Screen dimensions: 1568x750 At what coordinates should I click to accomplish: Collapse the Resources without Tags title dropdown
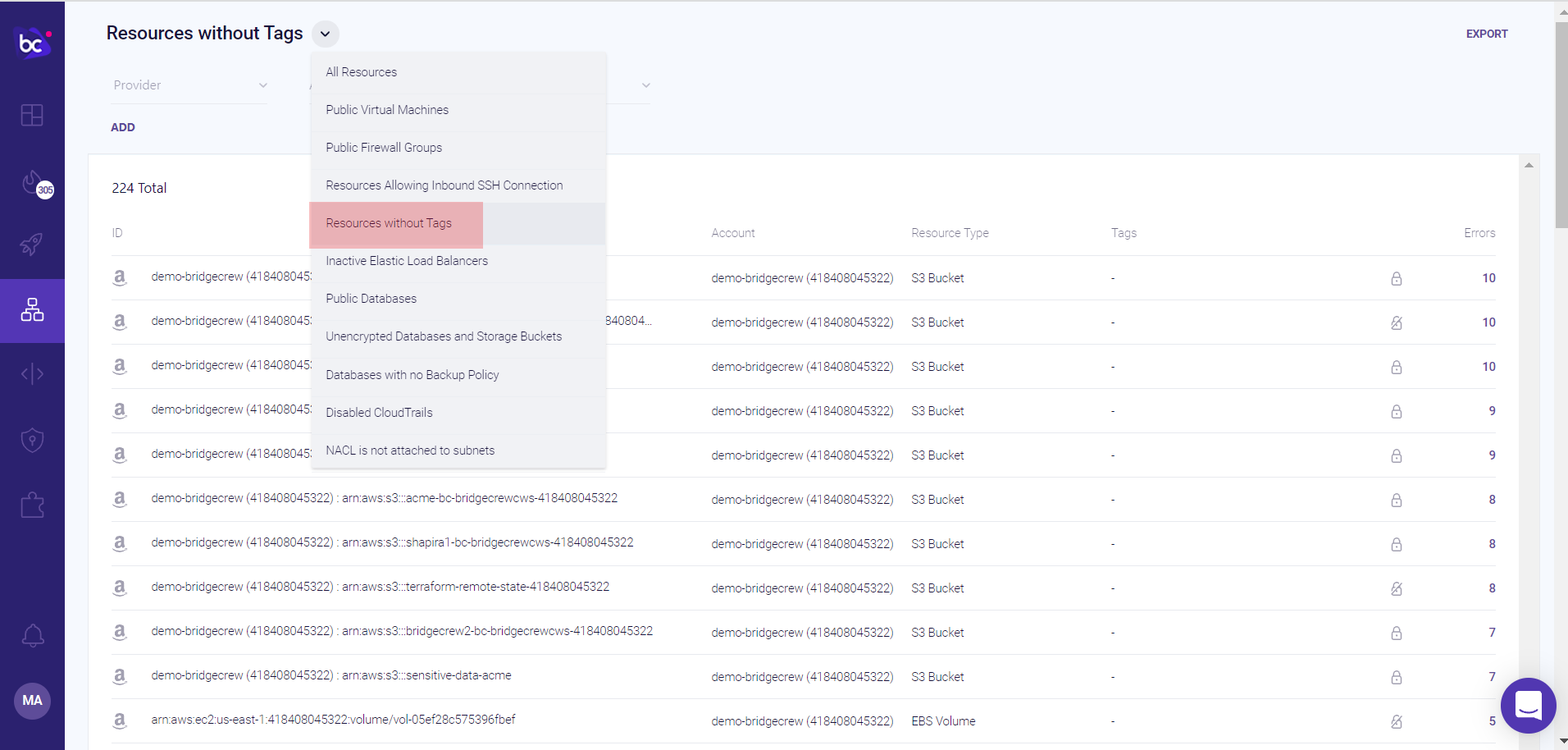(x=326, y=34)
